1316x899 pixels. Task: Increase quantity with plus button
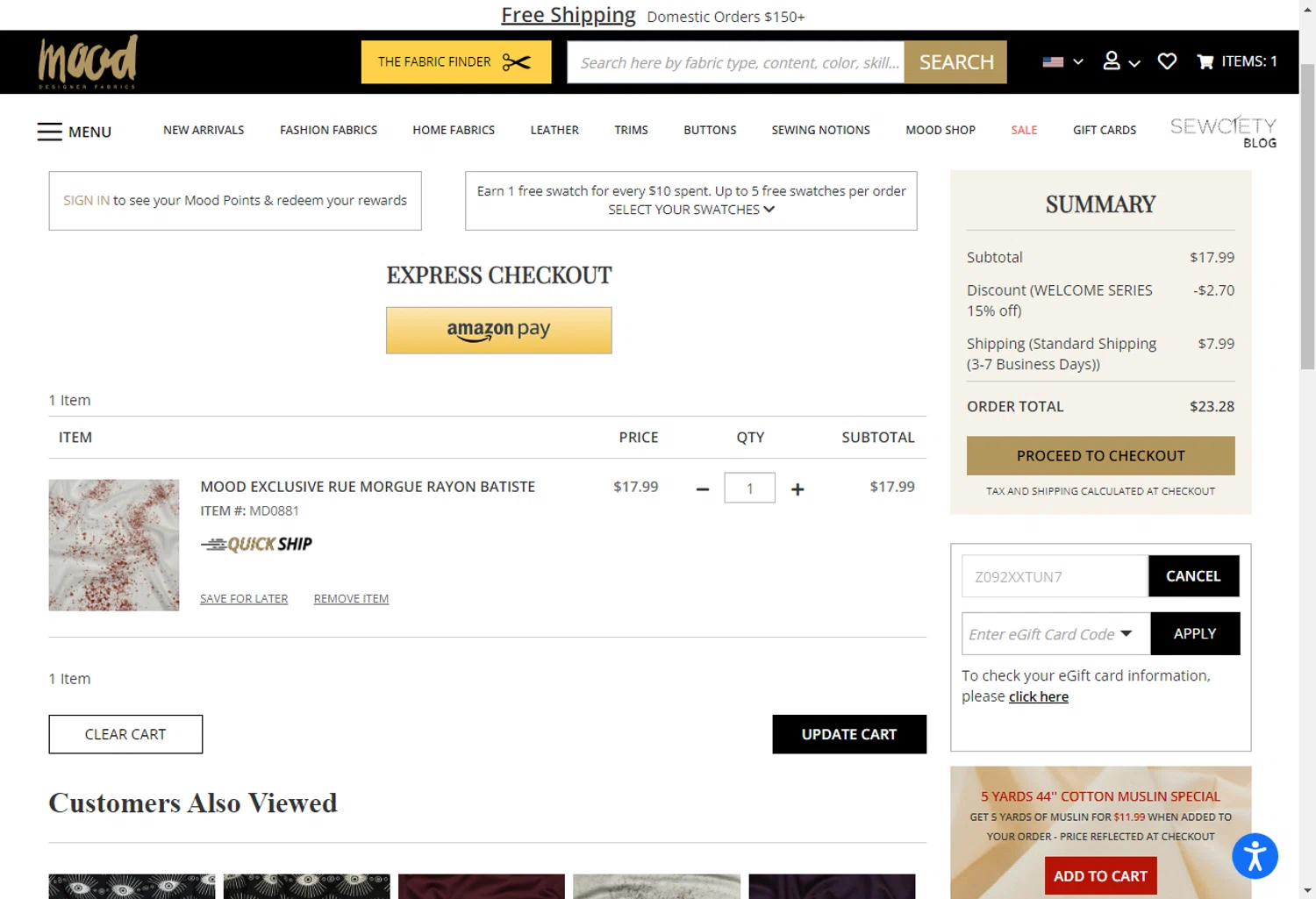pos(797,489)
